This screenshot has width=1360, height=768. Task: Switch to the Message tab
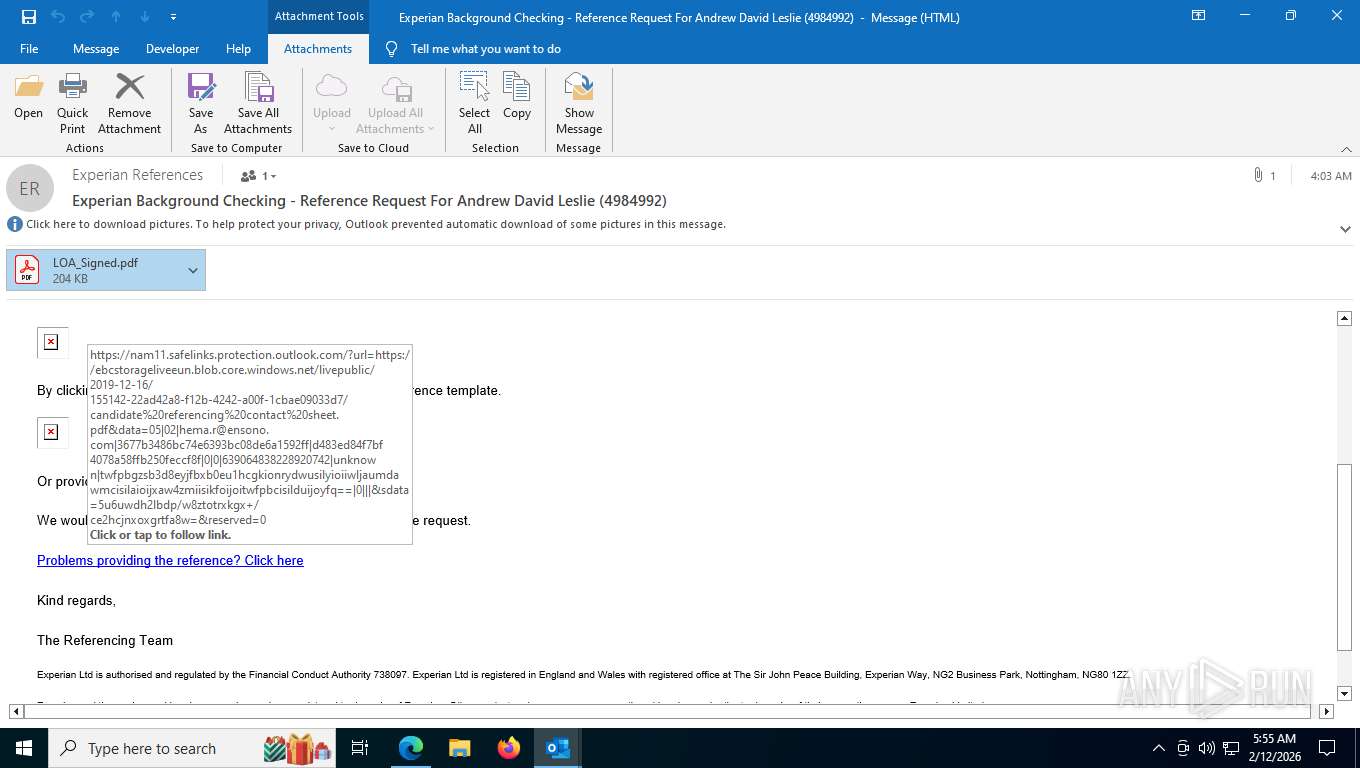(x=96, y=49)
